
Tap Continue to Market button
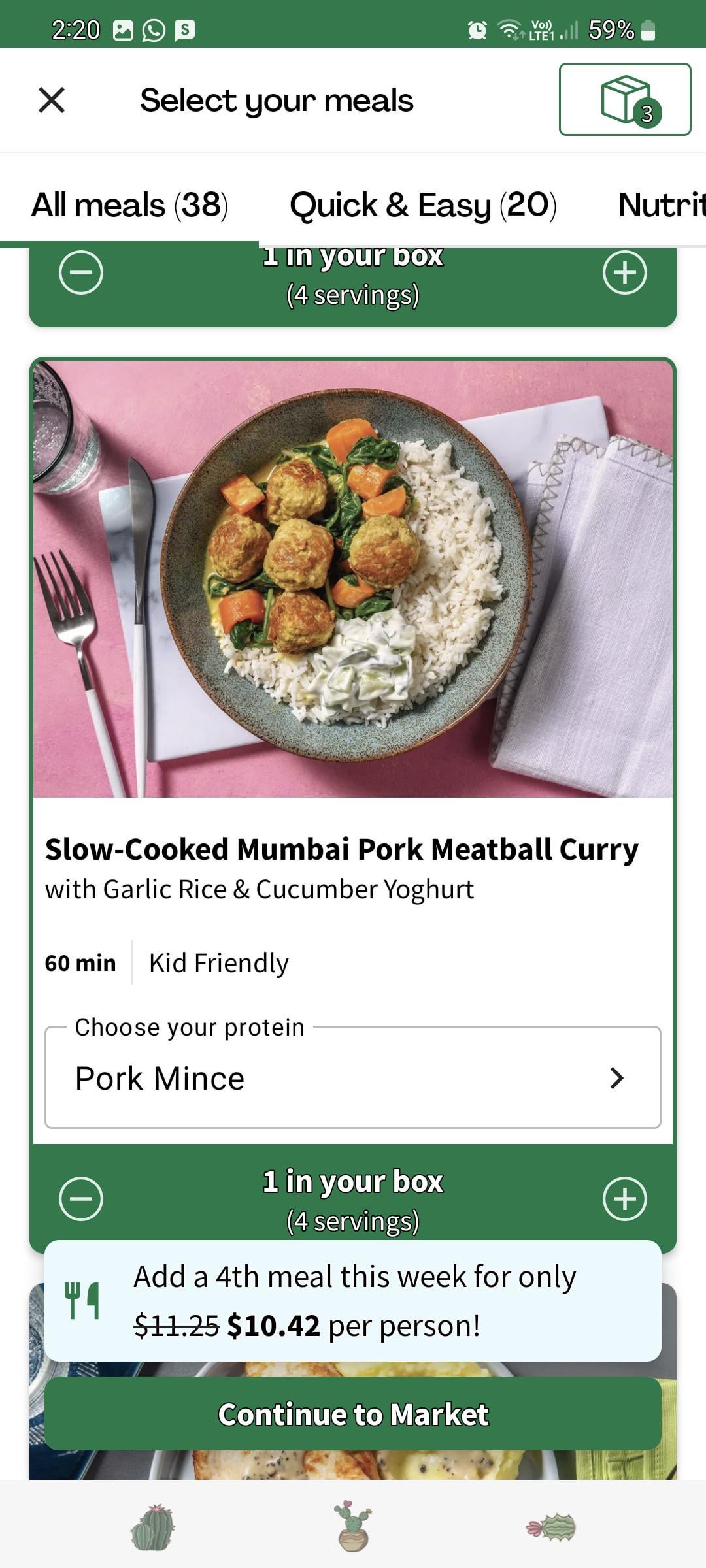(352, 1414)
